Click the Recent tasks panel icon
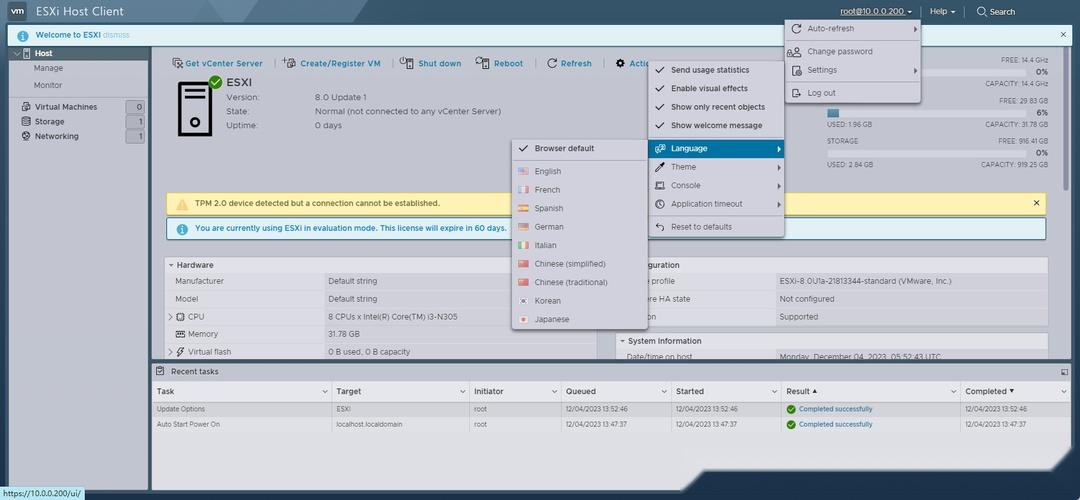This screenshot has width=1080, height=500. (160, 371)
